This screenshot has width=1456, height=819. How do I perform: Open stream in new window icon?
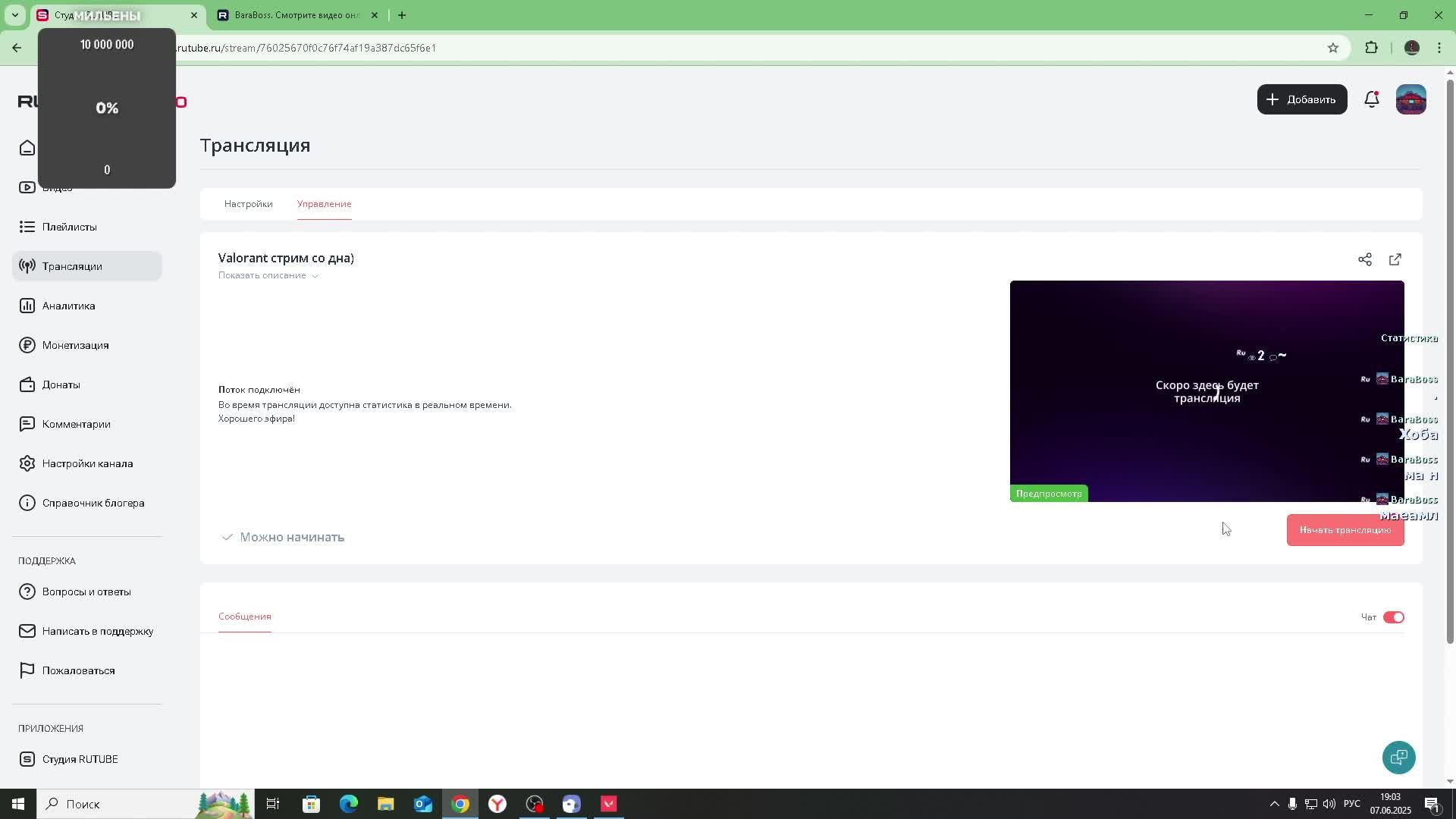pyautogui.click(x=1395, y=259)
